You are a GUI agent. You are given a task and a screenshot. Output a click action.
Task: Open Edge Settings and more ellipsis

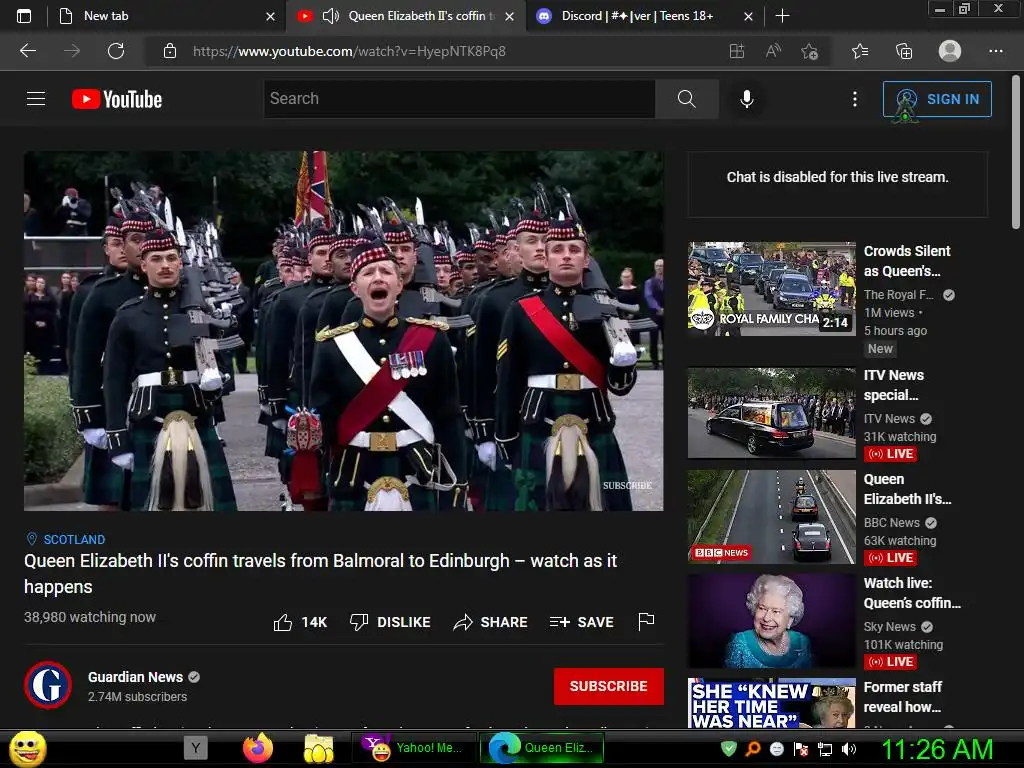pos(995,51)
